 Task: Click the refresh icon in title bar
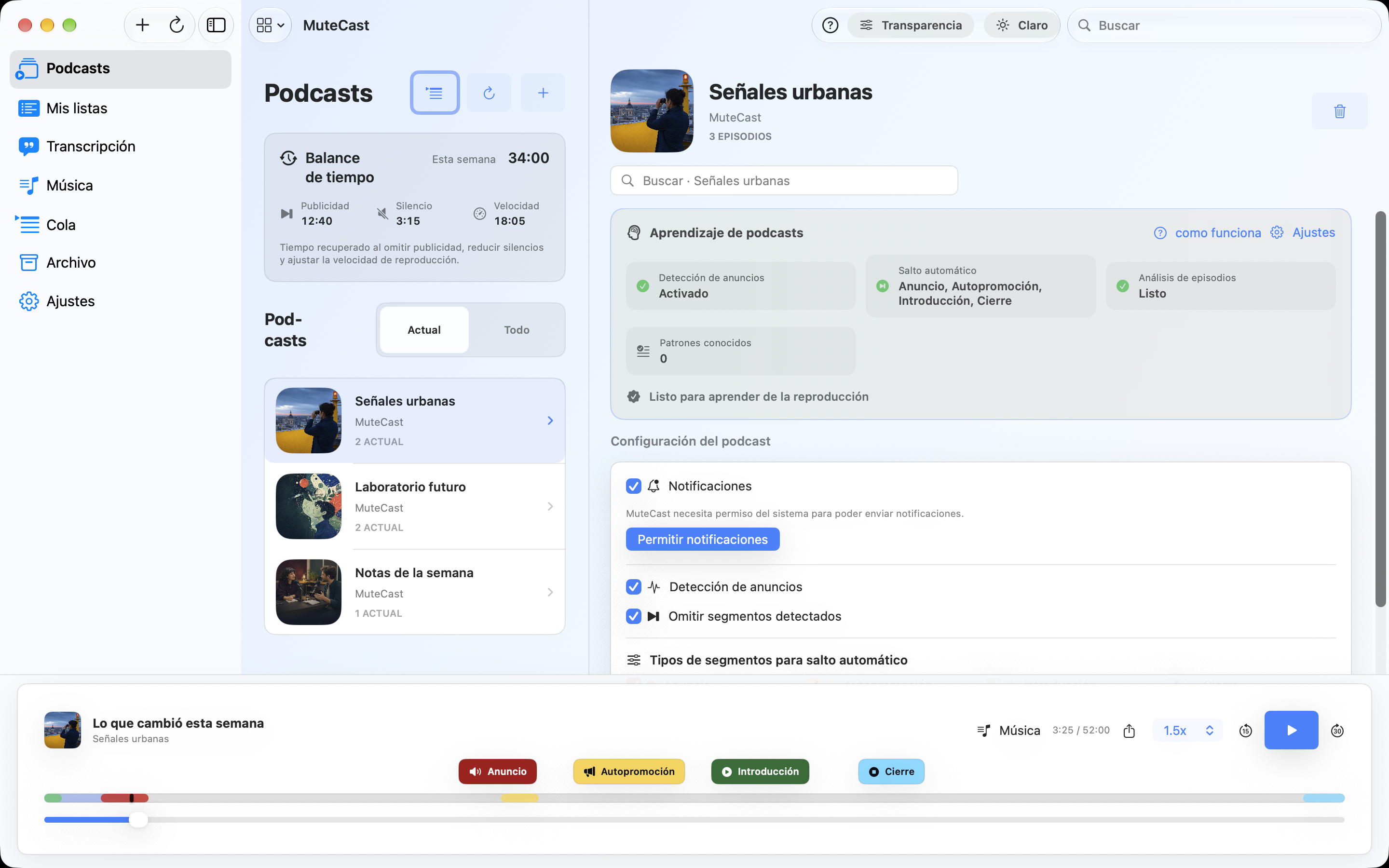click(176, 25)
